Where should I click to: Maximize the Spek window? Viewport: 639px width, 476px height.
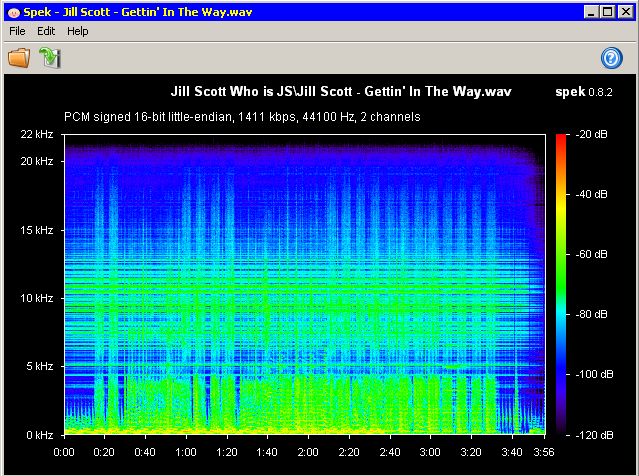click(x=608, y=12)
